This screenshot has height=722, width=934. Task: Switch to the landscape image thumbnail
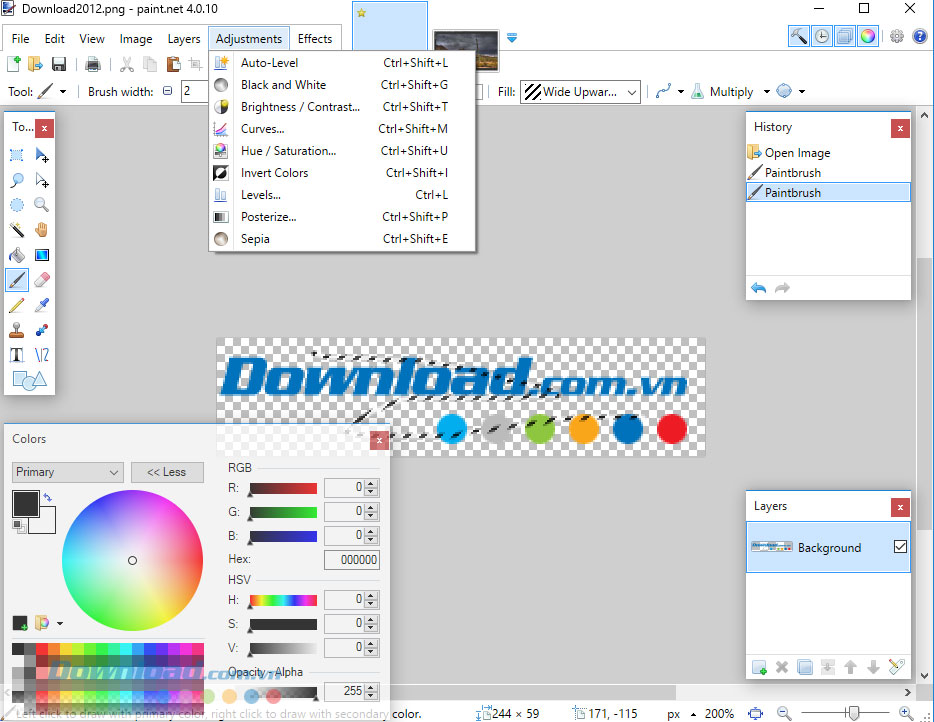click(466, 50)
